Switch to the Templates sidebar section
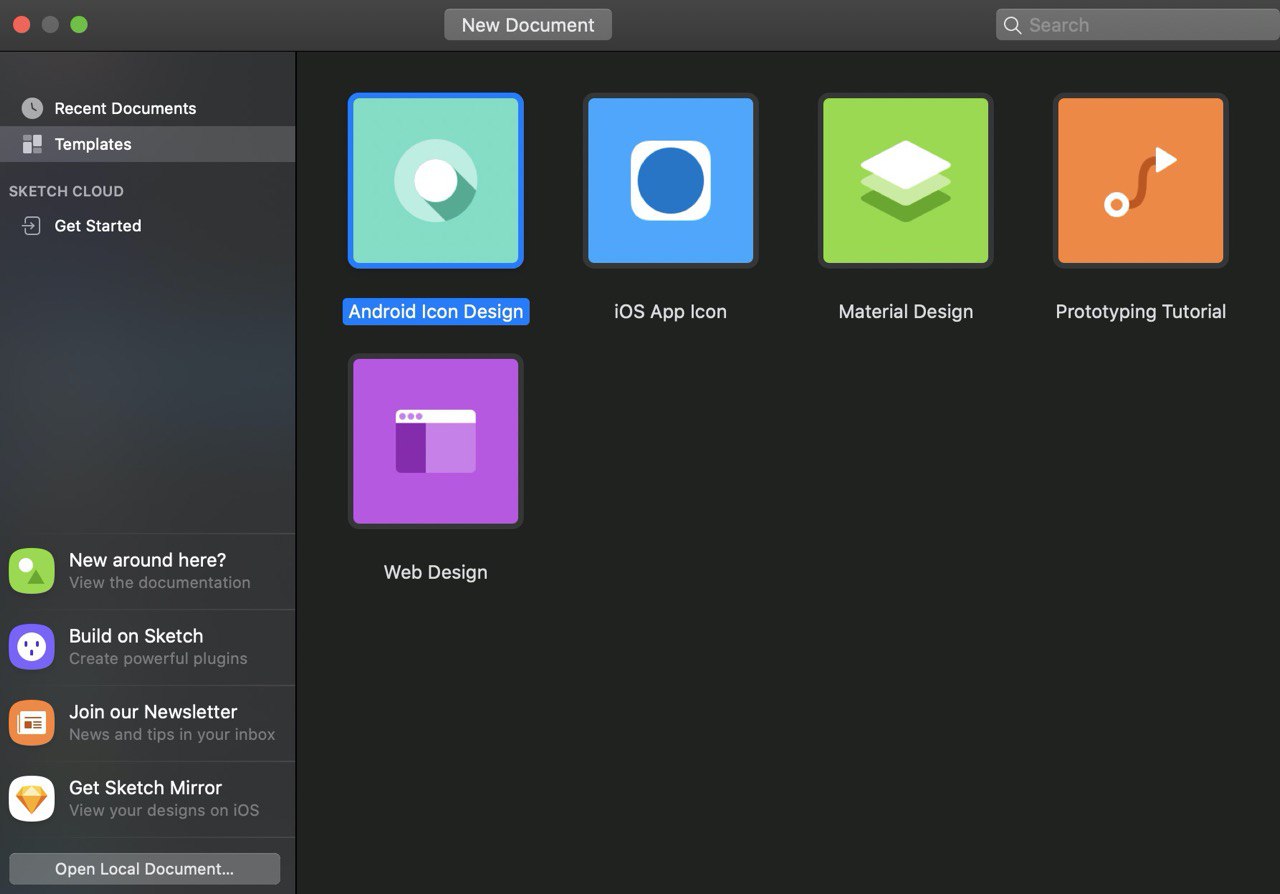 (148, 144)
